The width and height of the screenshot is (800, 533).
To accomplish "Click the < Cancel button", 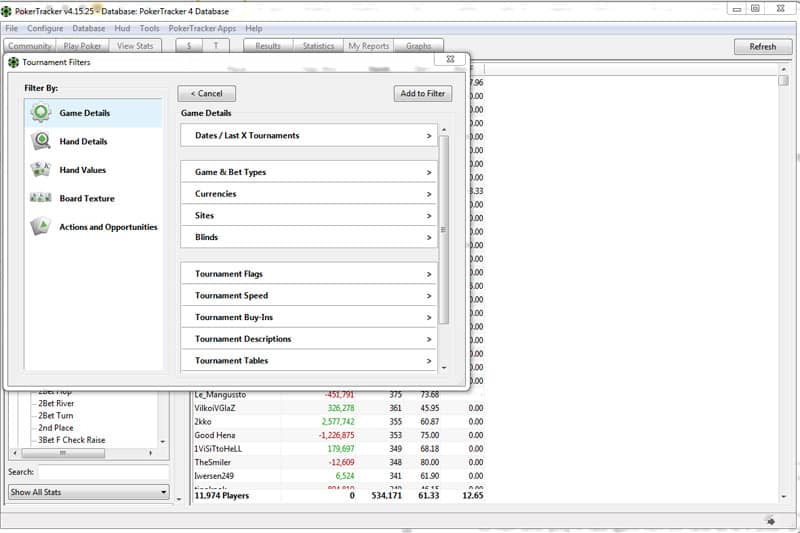I will [207, 94].
